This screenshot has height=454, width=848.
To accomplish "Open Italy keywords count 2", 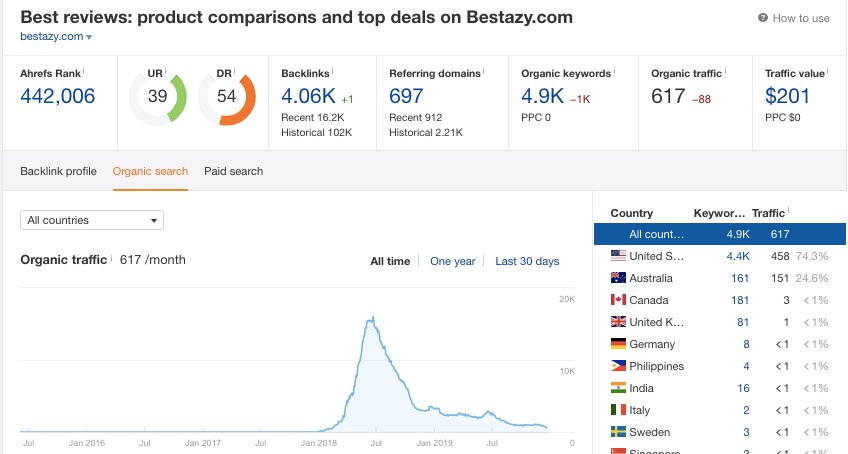I will [746, 411].
